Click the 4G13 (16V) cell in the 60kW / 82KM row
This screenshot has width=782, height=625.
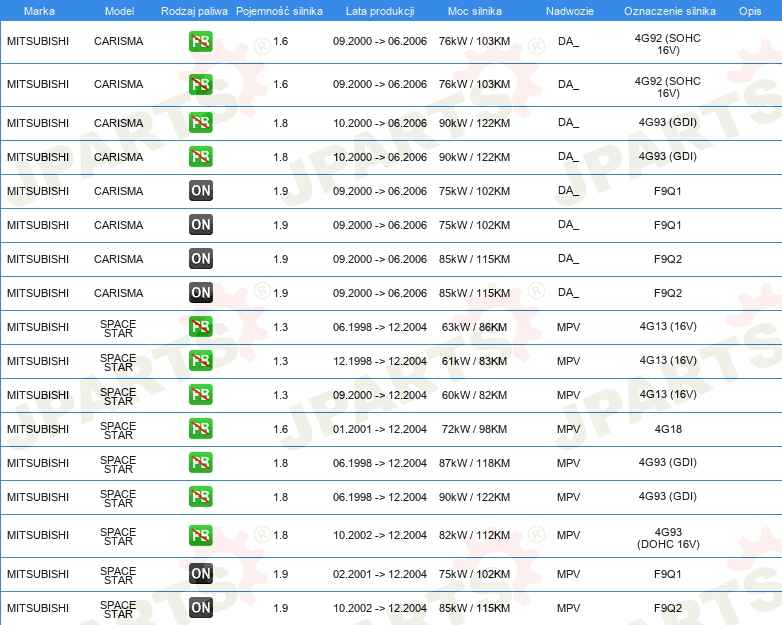668,394
